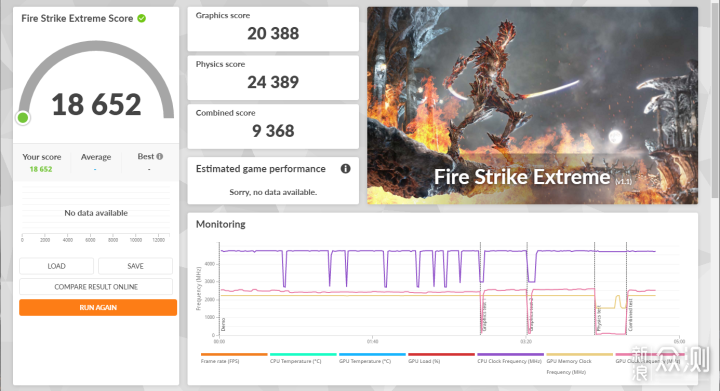720x391 pixels.
Task: Toggle the GPU Load (%) legend
Action: (x=441, y=358)
